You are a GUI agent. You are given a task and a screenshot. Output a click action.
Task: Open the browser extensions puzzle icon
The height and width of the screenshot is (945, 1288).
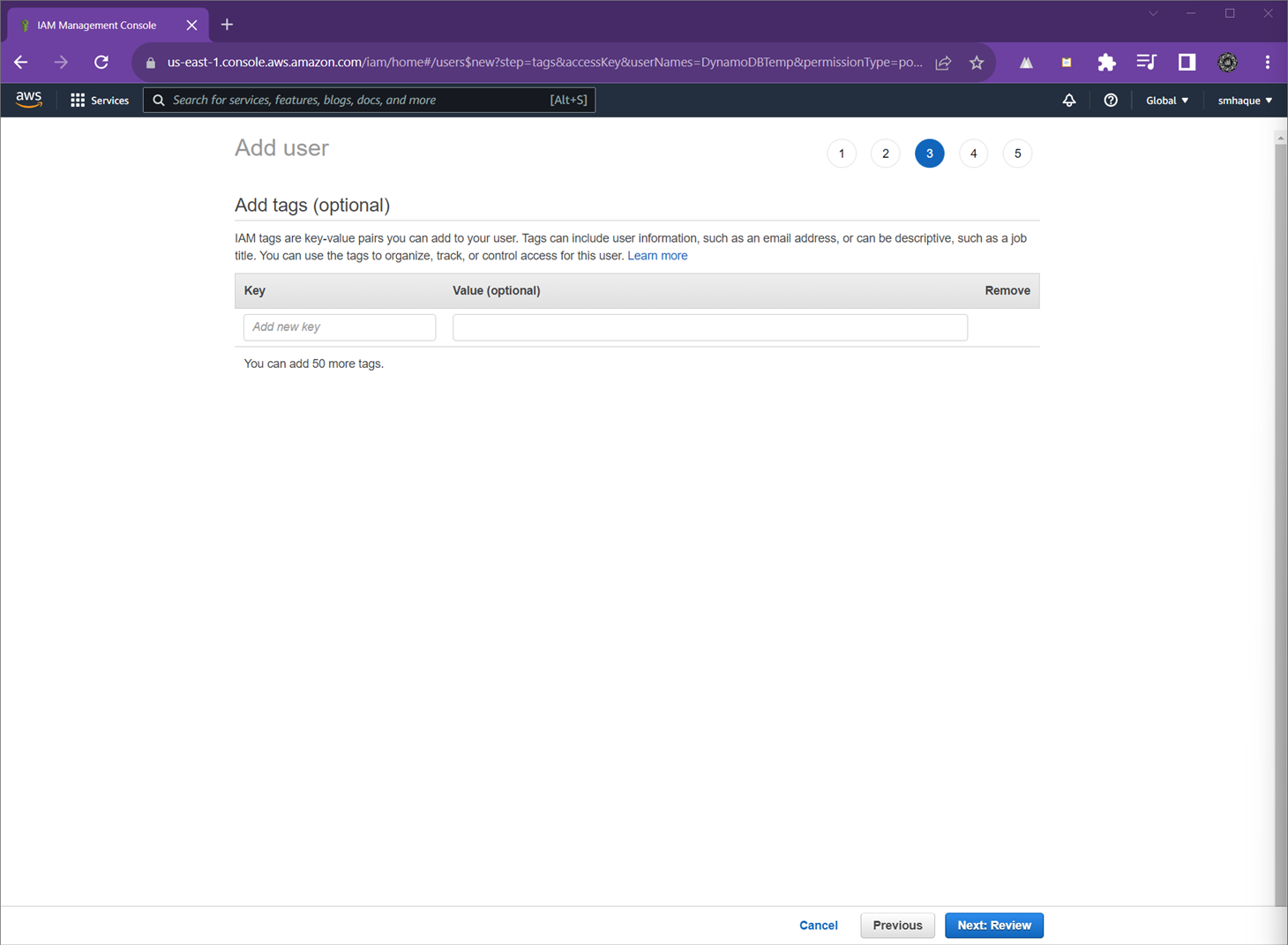click(1105, 63)
